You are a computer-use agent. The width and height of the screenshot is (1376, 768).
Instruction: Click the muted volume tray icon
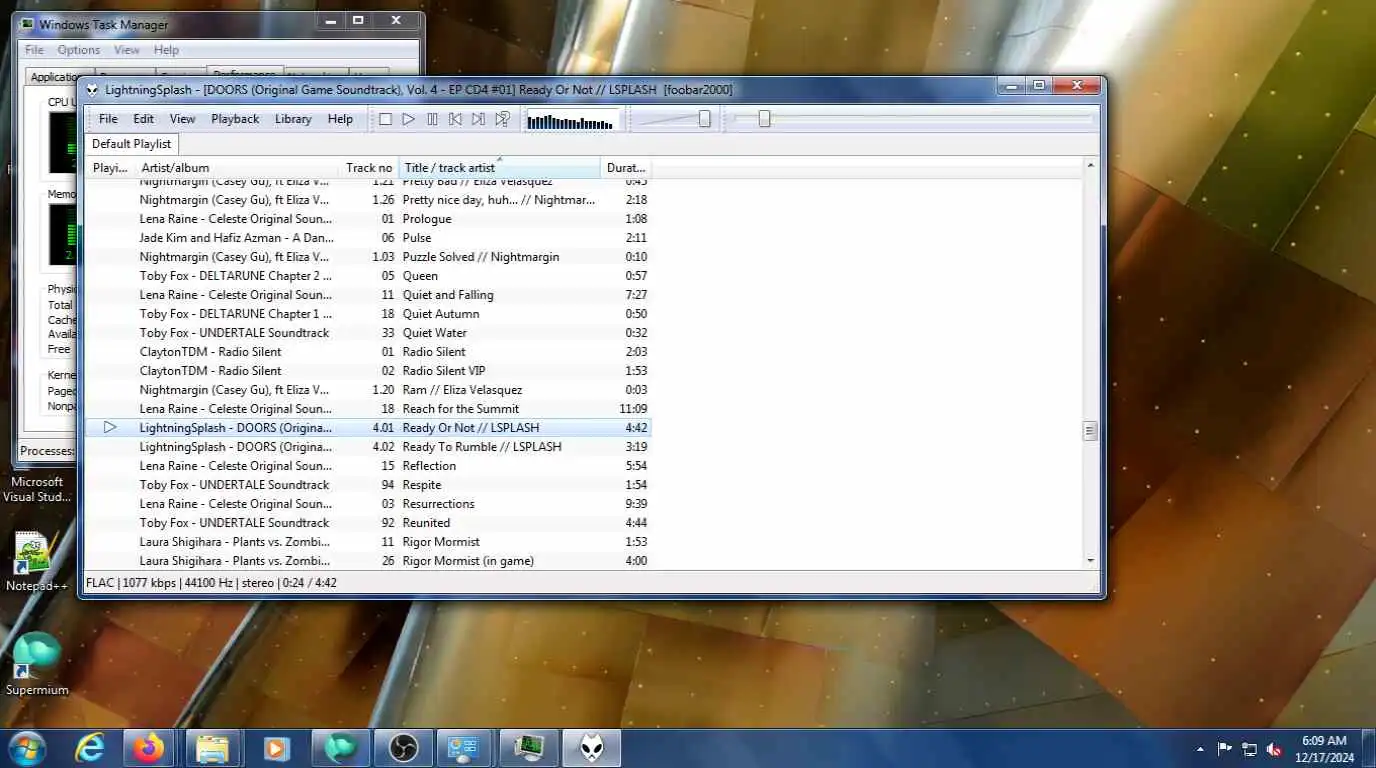[x=1275, y=749]
